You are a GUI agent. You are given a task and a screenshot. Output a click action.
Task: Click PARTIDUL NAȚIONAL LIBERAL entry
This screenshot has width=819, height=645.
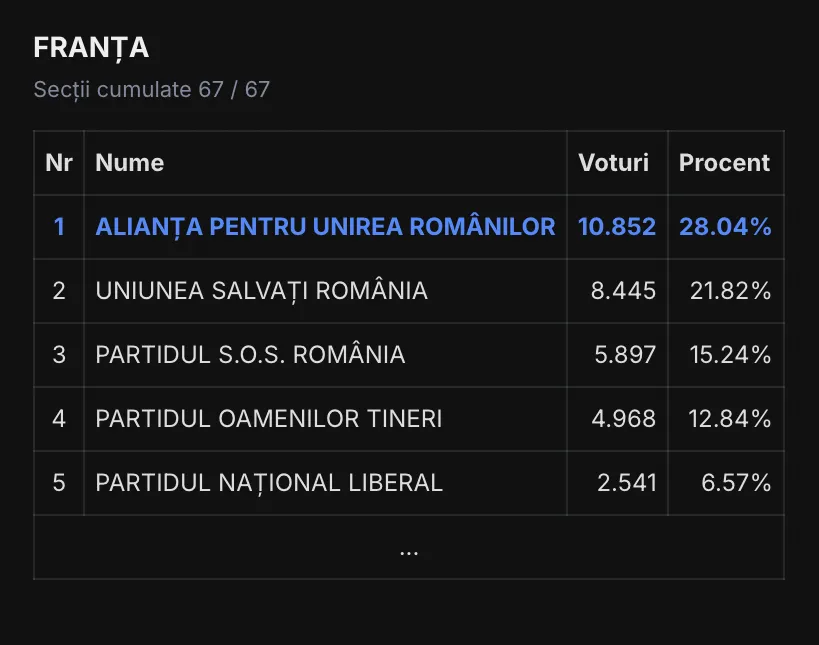tap(268, 483)
